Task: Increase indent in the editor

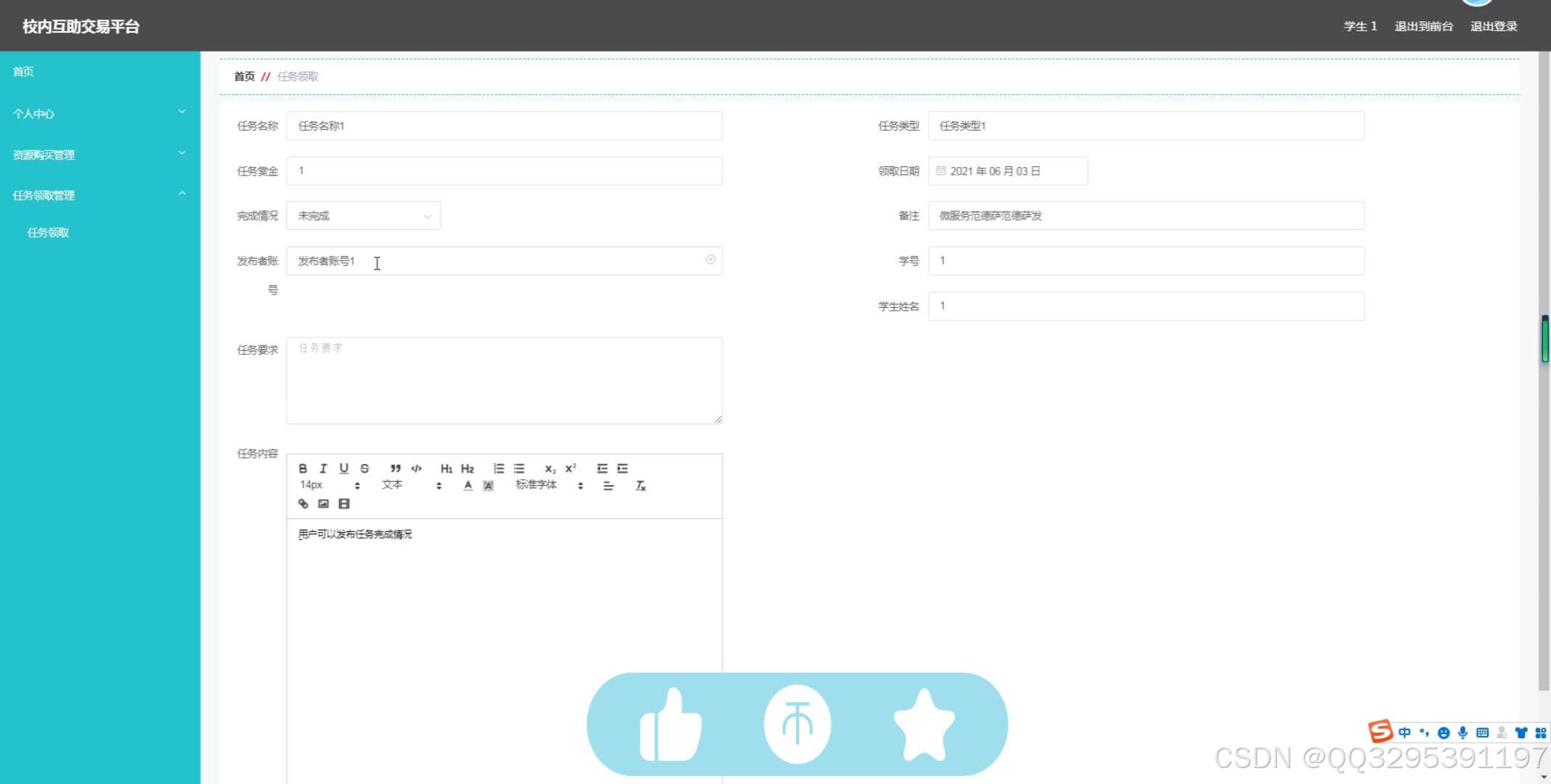Action: [x=622, y=468]
